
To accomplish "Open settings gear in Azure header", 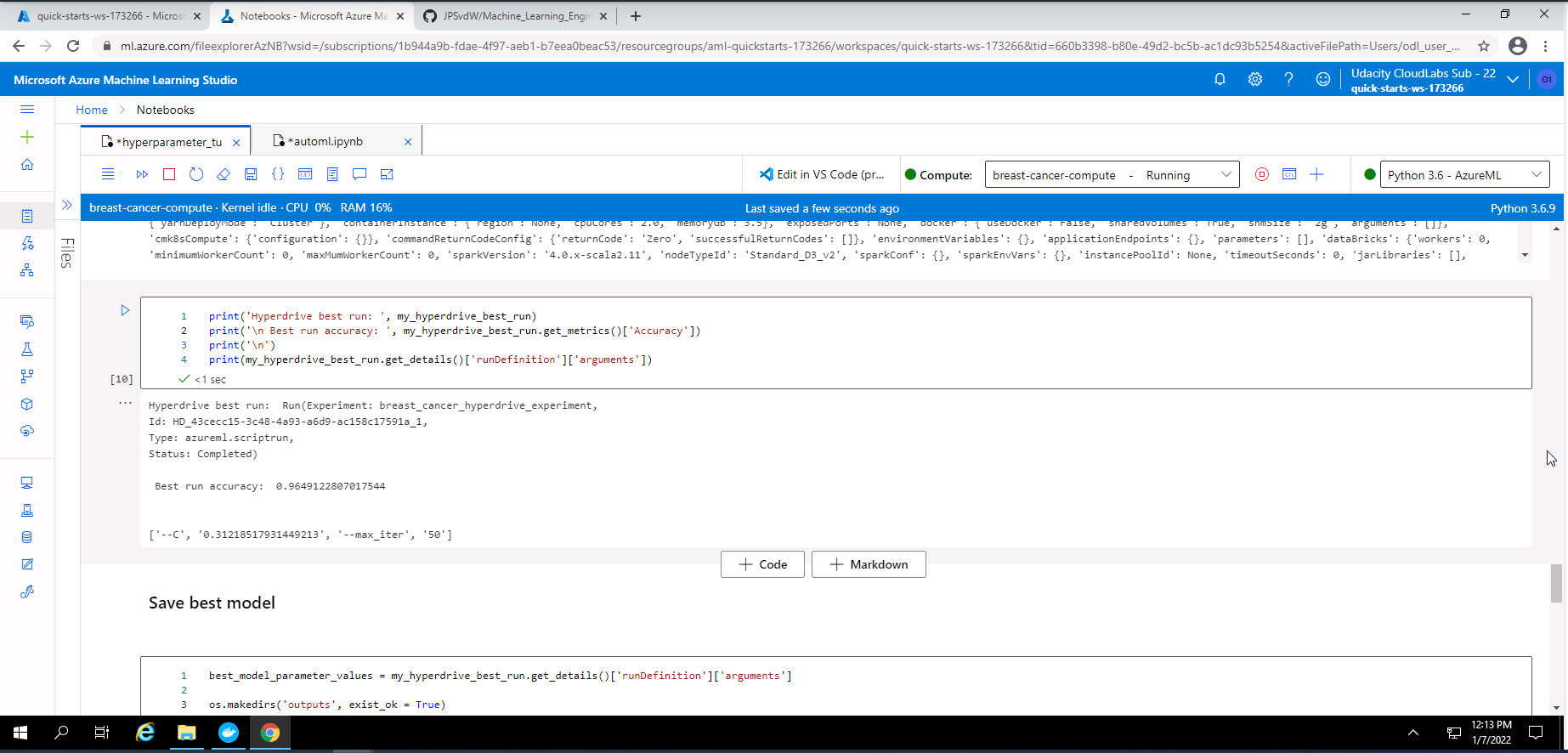I will pos(1254,79).
